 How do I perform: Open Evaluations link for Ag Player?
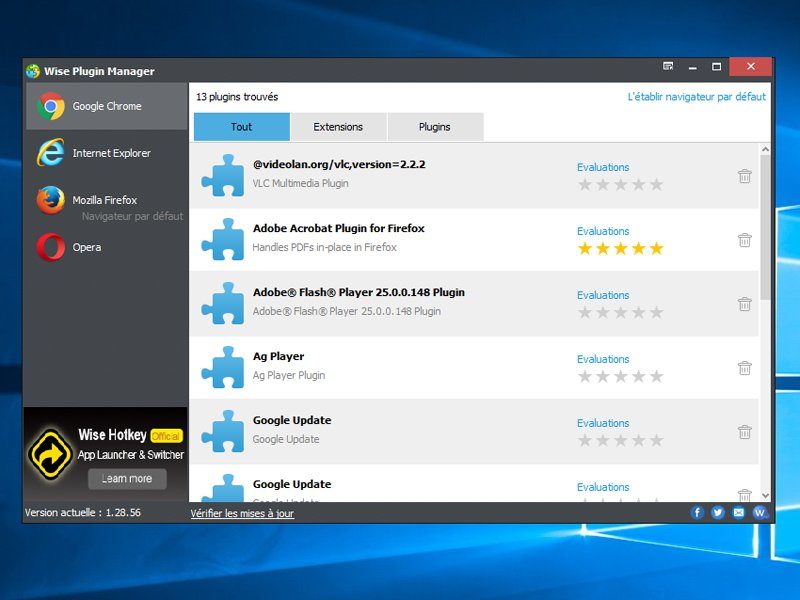(x=603, y=359)
